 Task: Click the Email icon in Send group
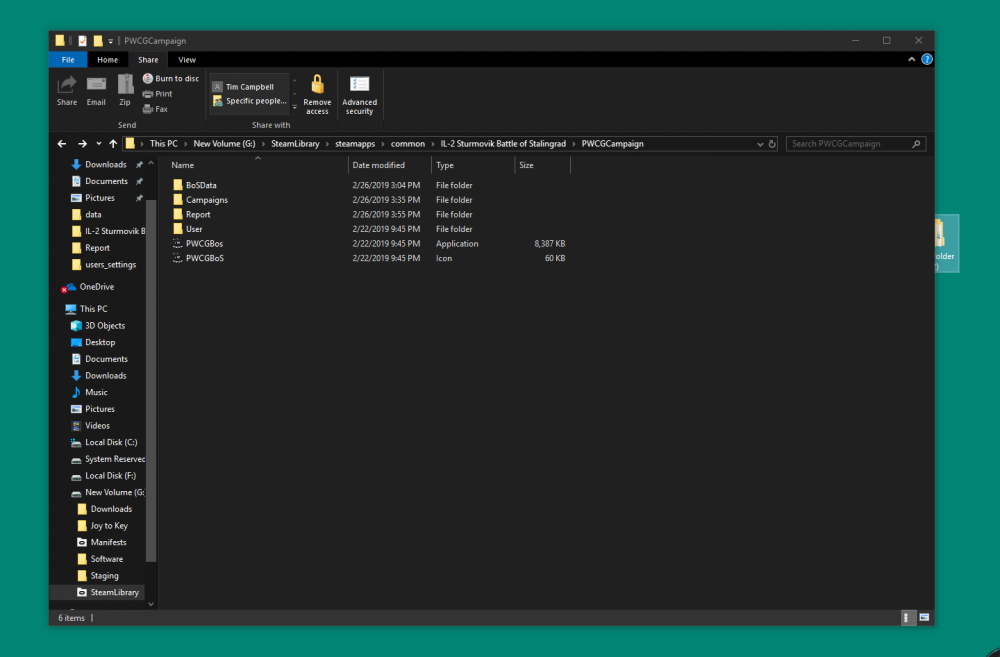point(96,86)
